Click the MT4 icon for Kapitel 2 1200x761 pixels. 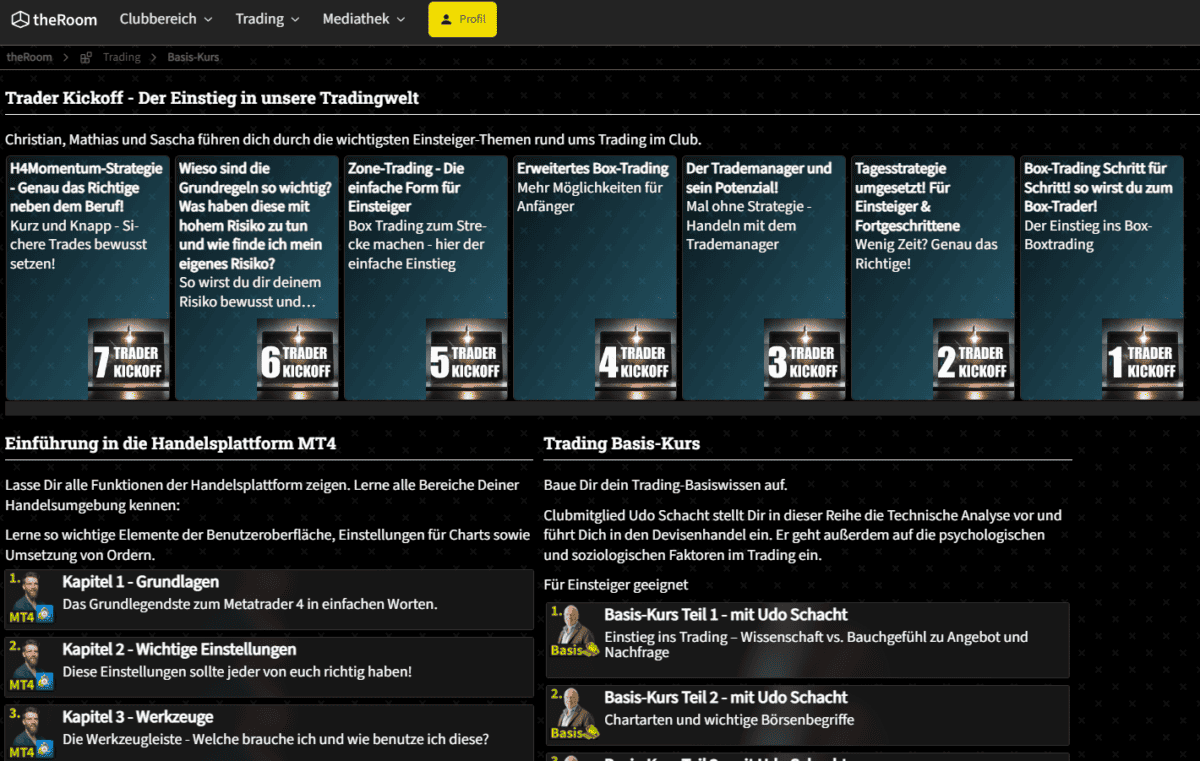[30, 666]
